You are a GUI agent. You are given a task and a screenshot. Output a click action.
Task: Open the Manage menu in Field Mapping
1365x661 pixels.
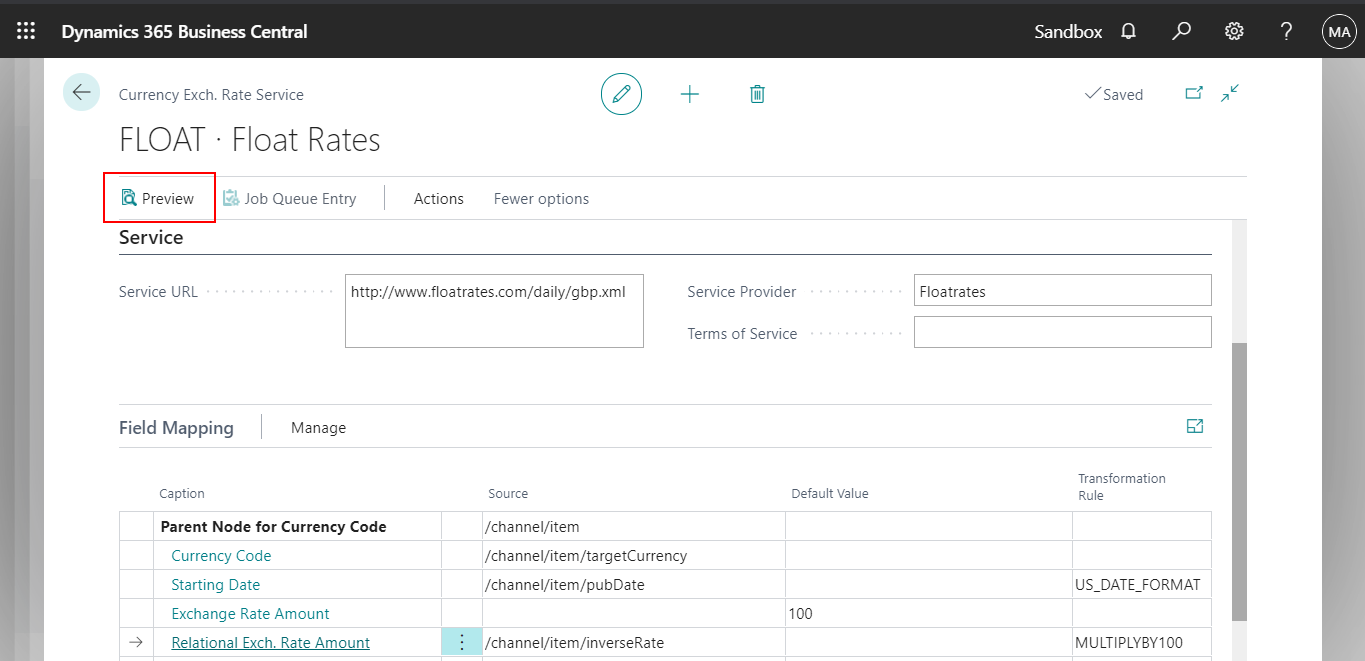click(318, 427)
